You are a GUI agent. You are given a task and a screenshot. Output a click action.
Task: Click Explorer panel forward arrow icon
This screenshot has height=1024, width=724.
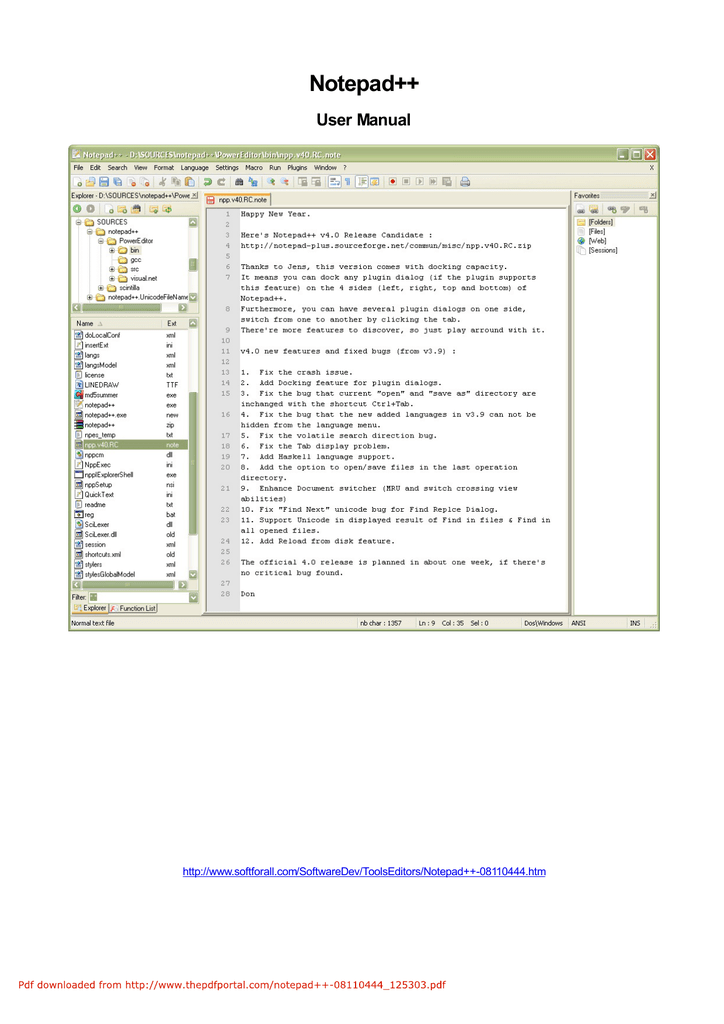[x=91, y=209]
